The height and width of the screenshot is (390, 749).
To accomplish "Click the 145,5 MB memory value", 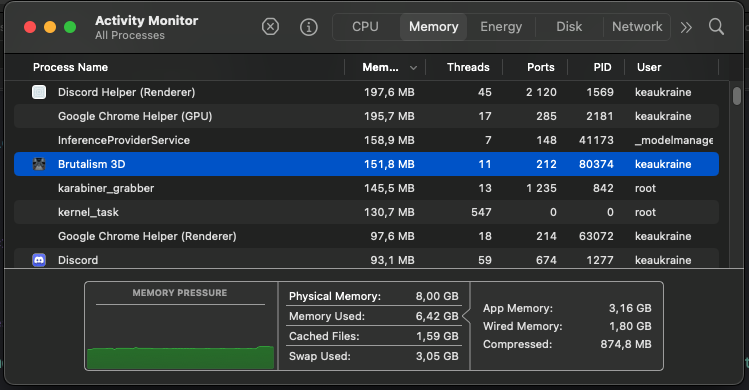I will pos(389,188).
